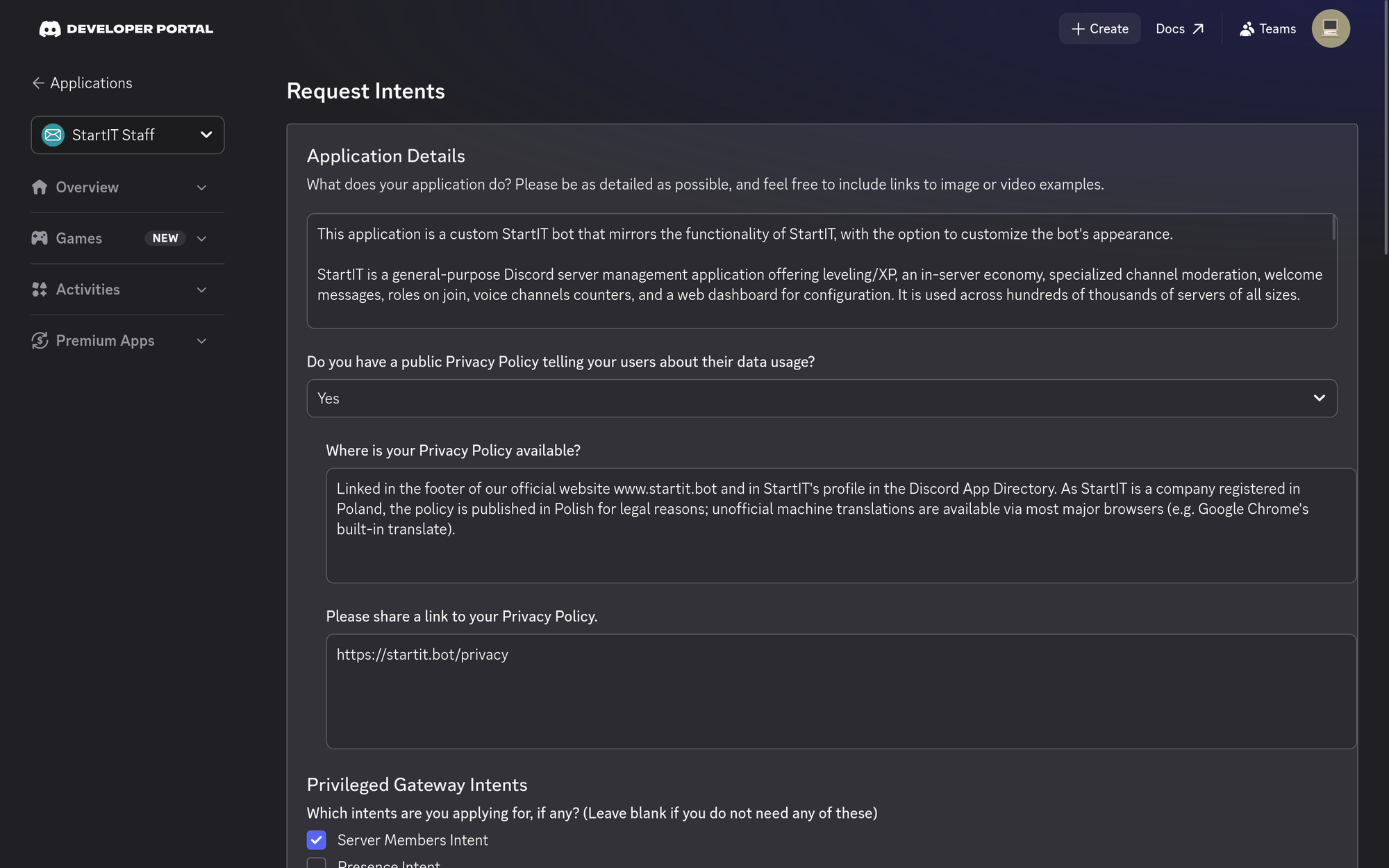The image size is (1389, 868).
Task: Open the user profile avatar
Action: pyautogui.click(x=1331, y=28)
